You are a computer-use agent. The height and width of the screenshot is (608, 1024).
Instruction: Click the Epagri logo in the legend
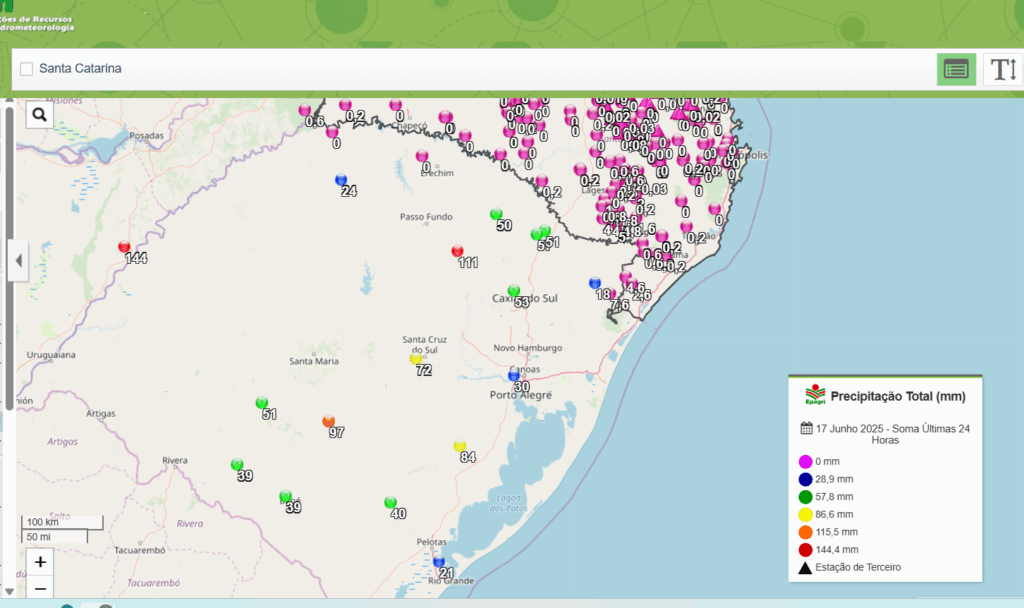(x=816, y=395)
